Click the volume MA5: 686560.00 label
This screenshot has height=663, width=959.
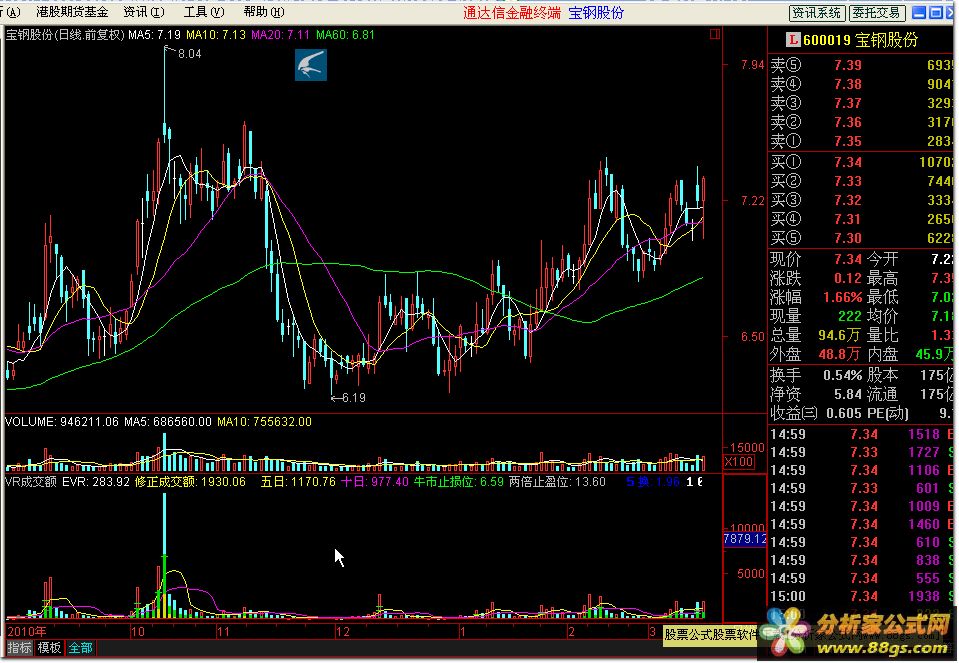[x=168, y=422]
